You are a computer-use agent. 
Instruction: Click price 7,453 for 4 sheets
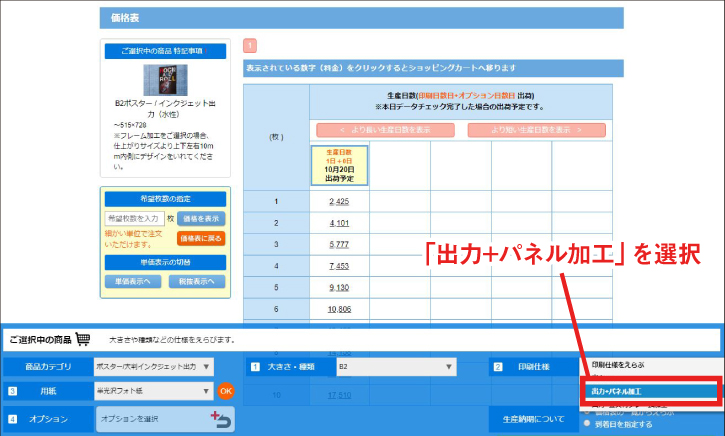point(339,266)
